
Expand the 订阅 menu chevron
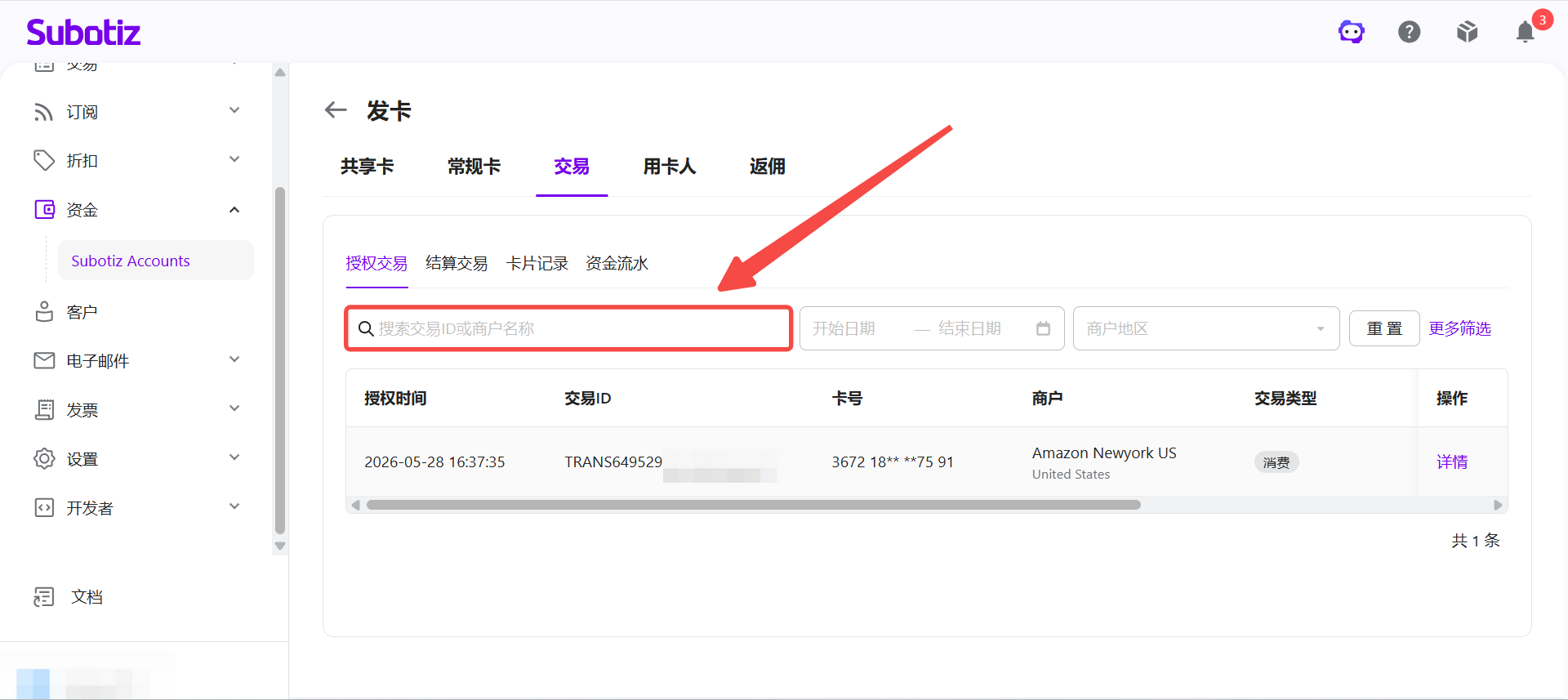(234, 110)
